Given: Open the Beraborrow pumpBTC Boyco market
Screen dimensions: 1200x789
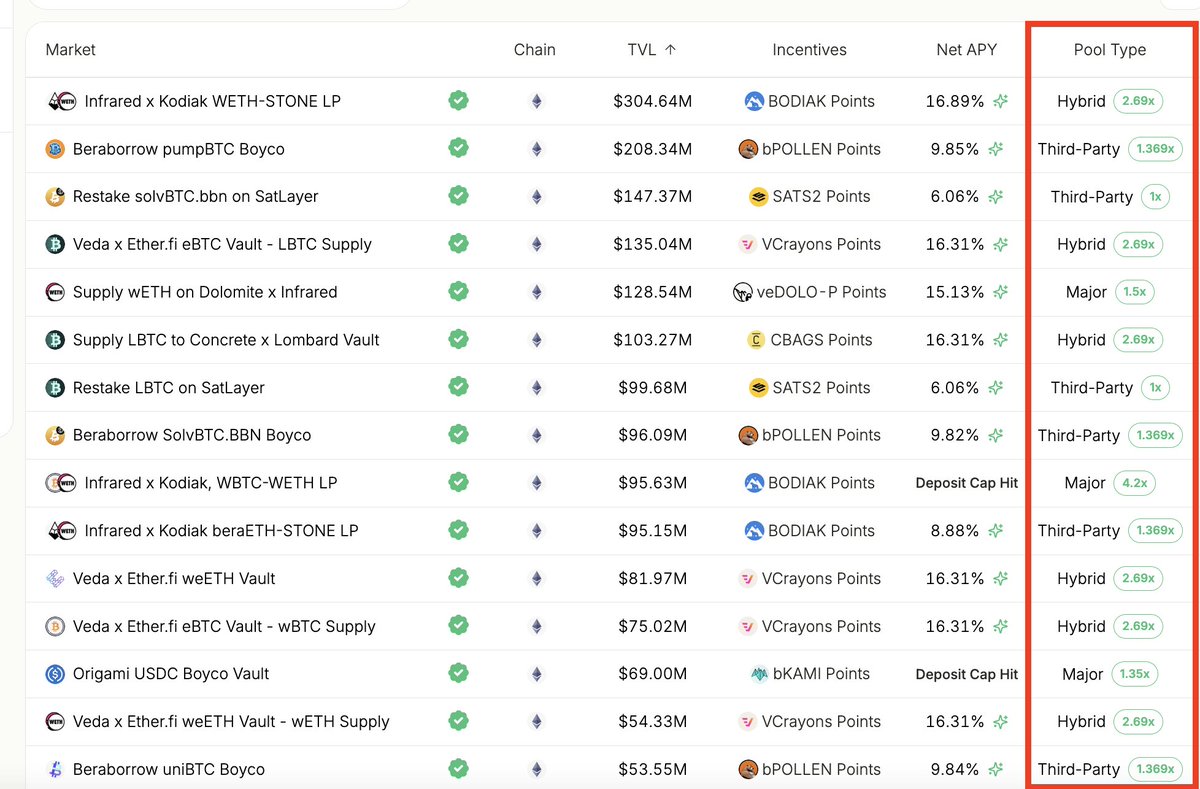Looking at the screenshot, I should (178, 149).
